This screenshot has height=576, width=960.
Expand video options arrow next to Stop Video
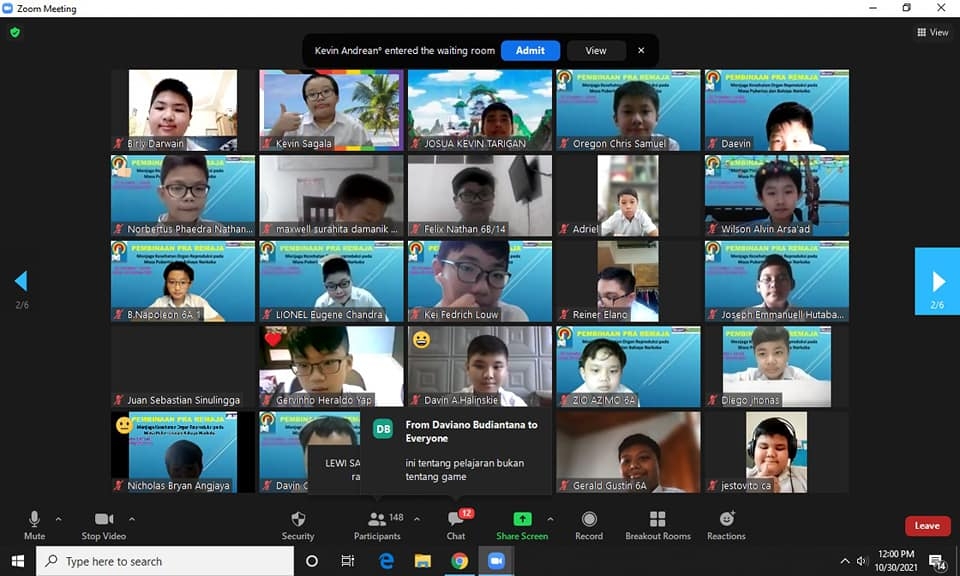132,519
